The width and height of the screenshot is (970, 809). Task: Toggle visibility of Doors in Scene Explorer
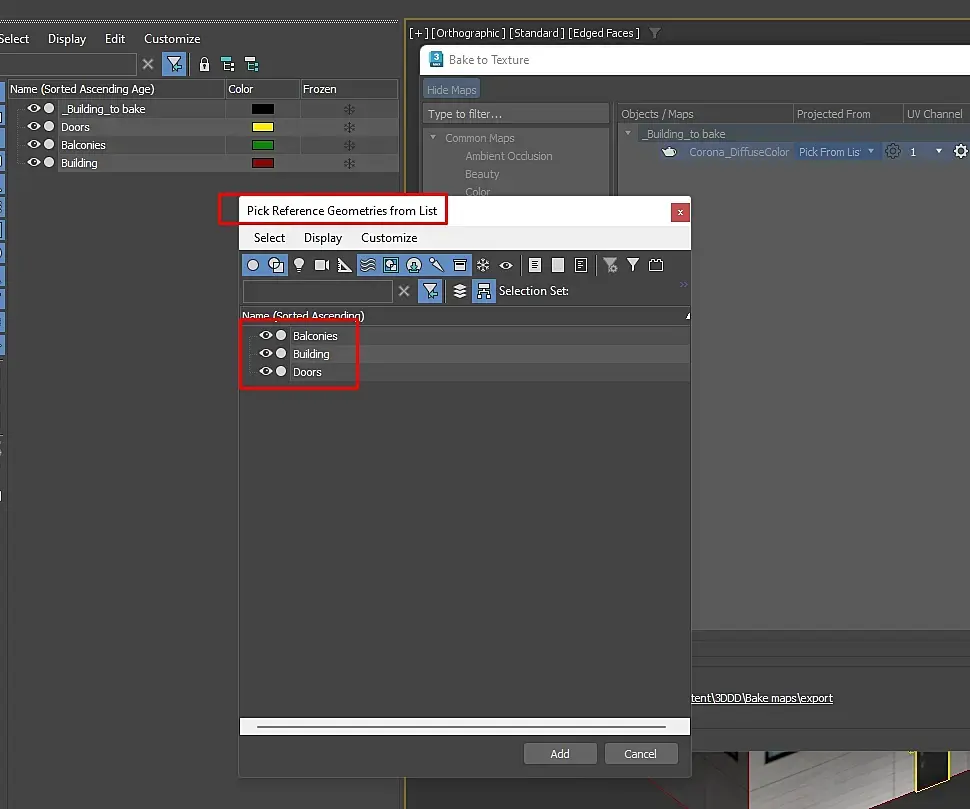(34, 126)
